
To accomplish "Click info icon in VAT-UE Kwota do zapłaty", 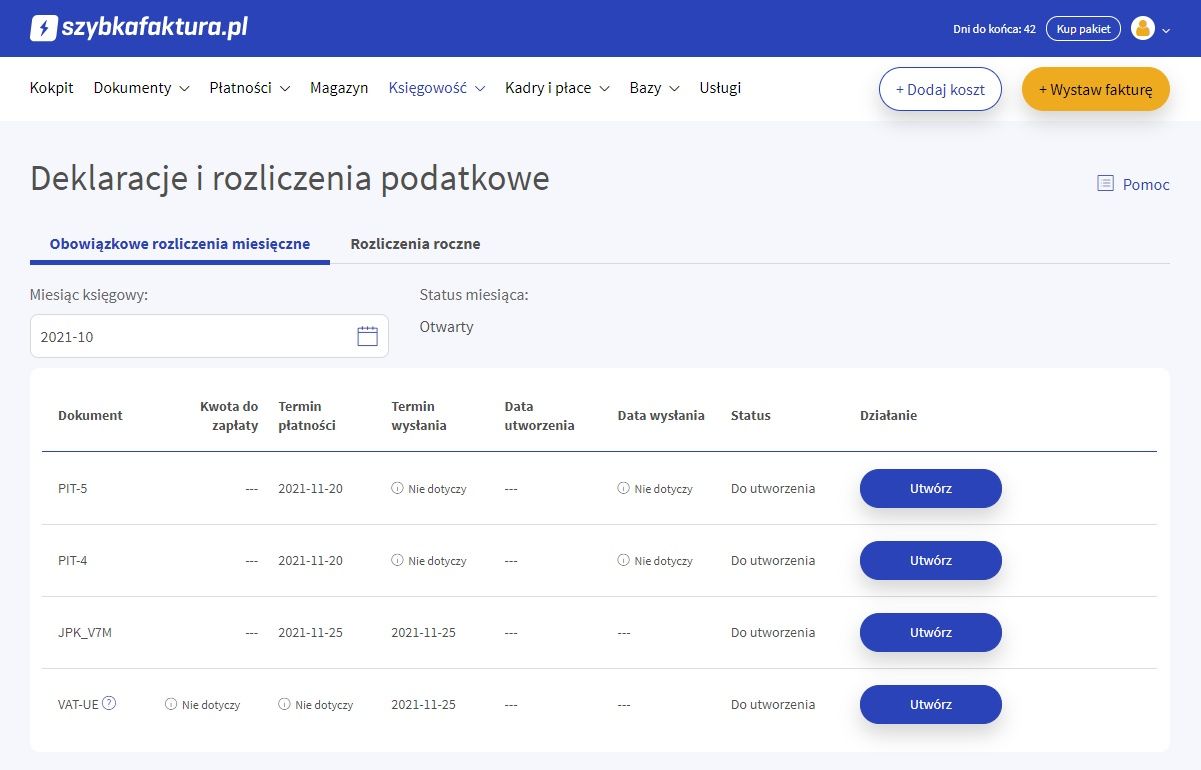I will pos(171,705).
